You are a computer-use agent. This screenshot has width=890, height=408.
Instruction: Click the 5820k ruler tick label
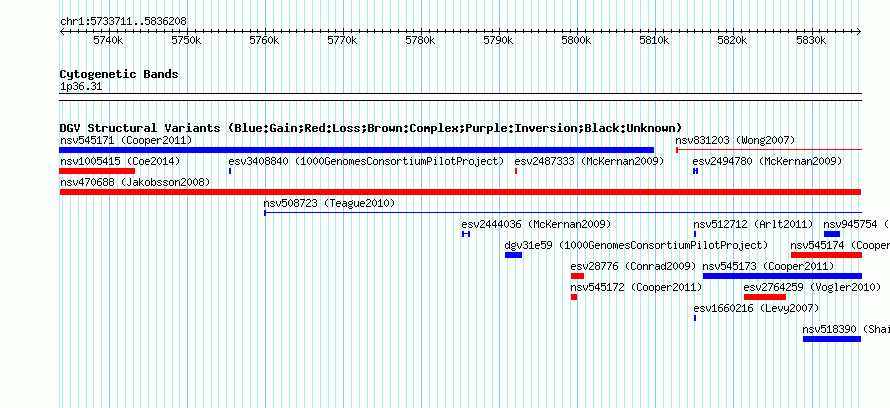(x=733, y=40)
